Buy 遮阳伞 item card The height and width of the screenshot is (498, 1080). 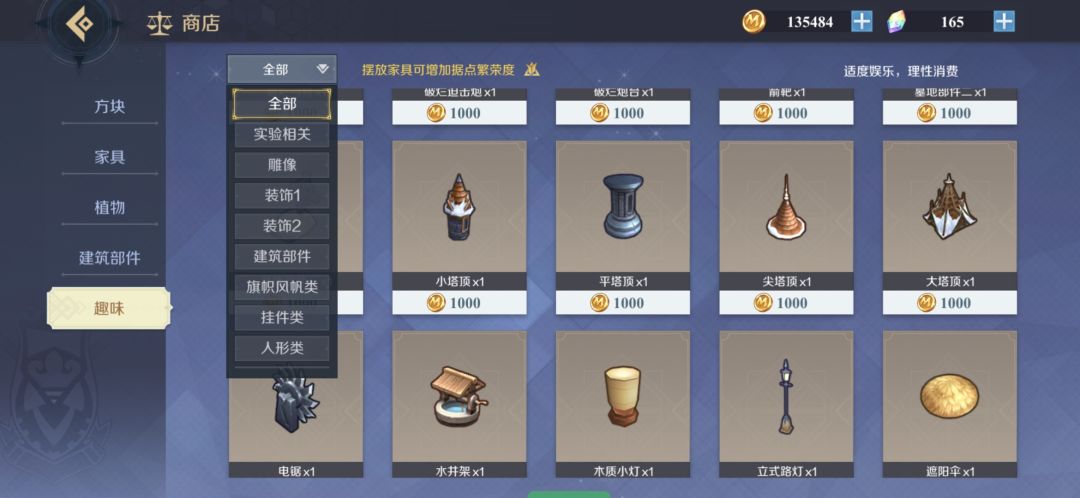click(950, 404)
